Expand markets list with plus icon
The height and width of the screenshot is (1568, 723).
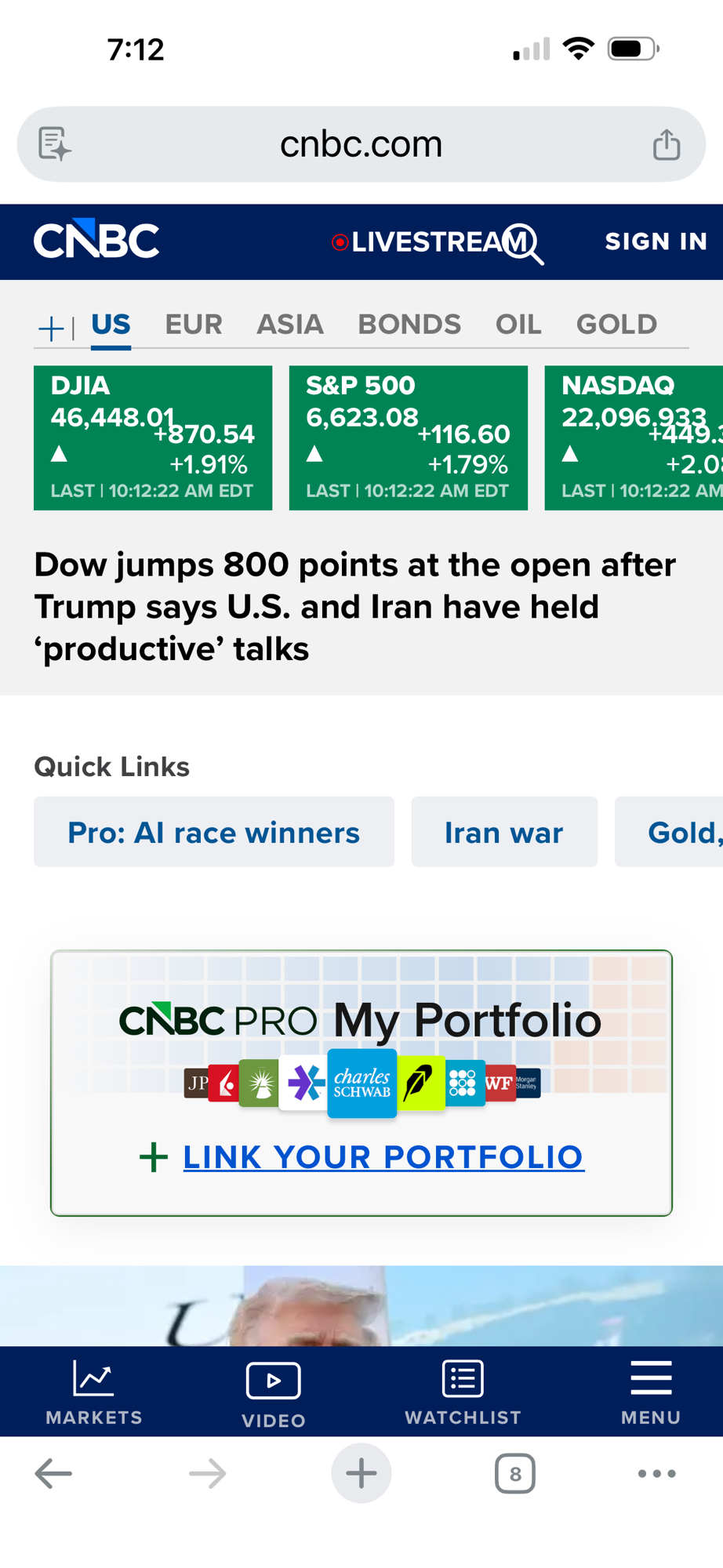tap(51, 328)
